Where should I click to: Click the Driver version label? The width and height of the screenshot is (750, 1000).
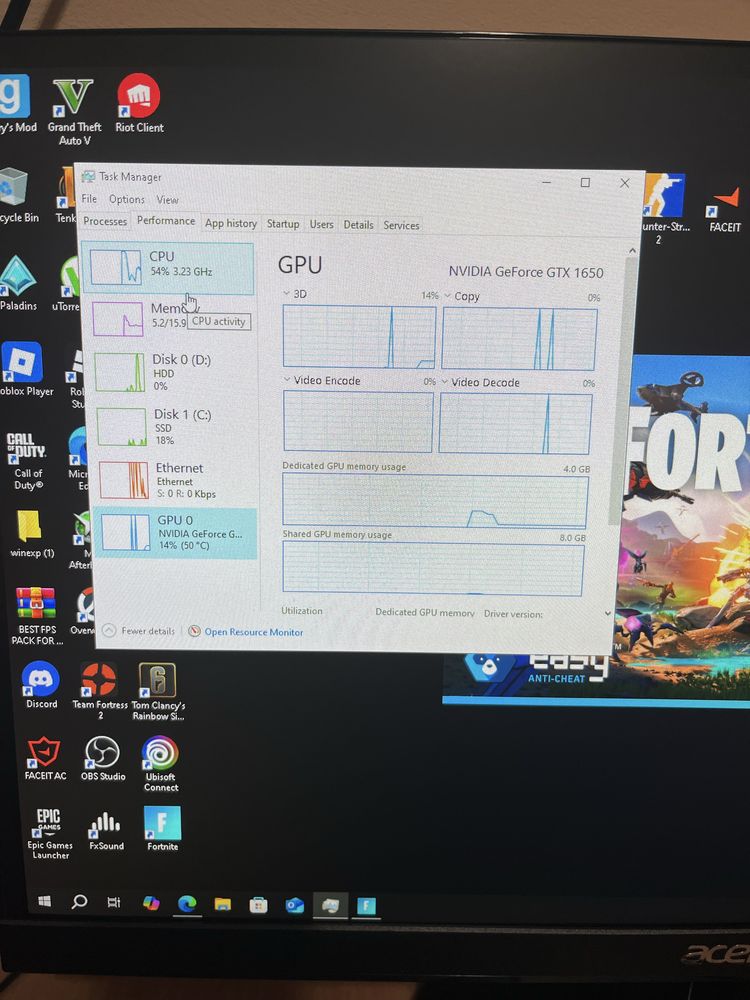click(x=513, y=614)
